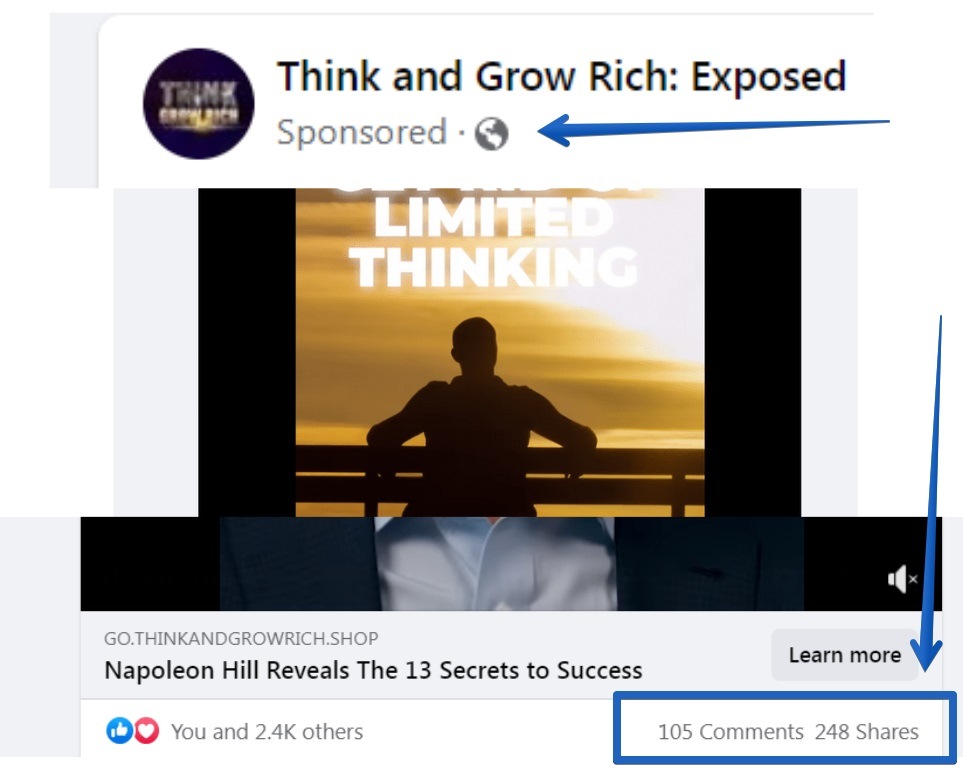View who reacted: You and 2.4K others
This screenshot has width=963, height=768.
click(x=267, y=732)
